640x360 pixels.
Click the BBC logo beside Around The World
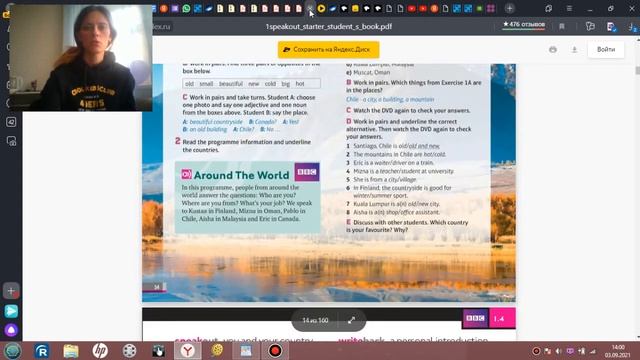pos(307,172)
